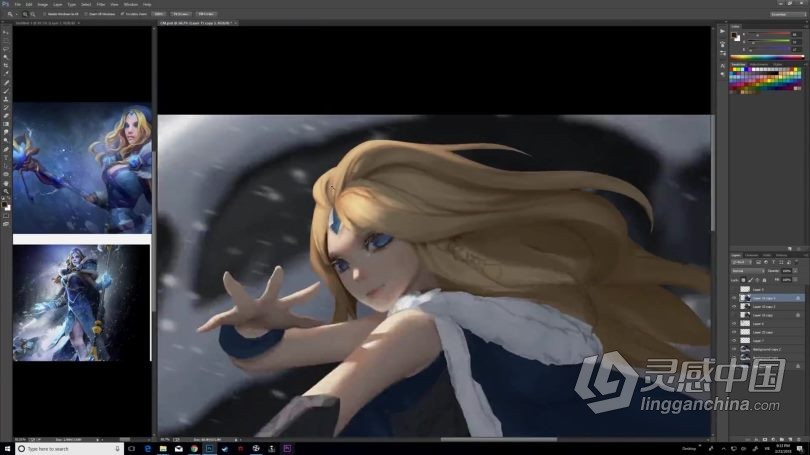Screen dimensions: 810x455
Task: Toggle visibility of Layer 15 copy 2
Action: (734, 306)
